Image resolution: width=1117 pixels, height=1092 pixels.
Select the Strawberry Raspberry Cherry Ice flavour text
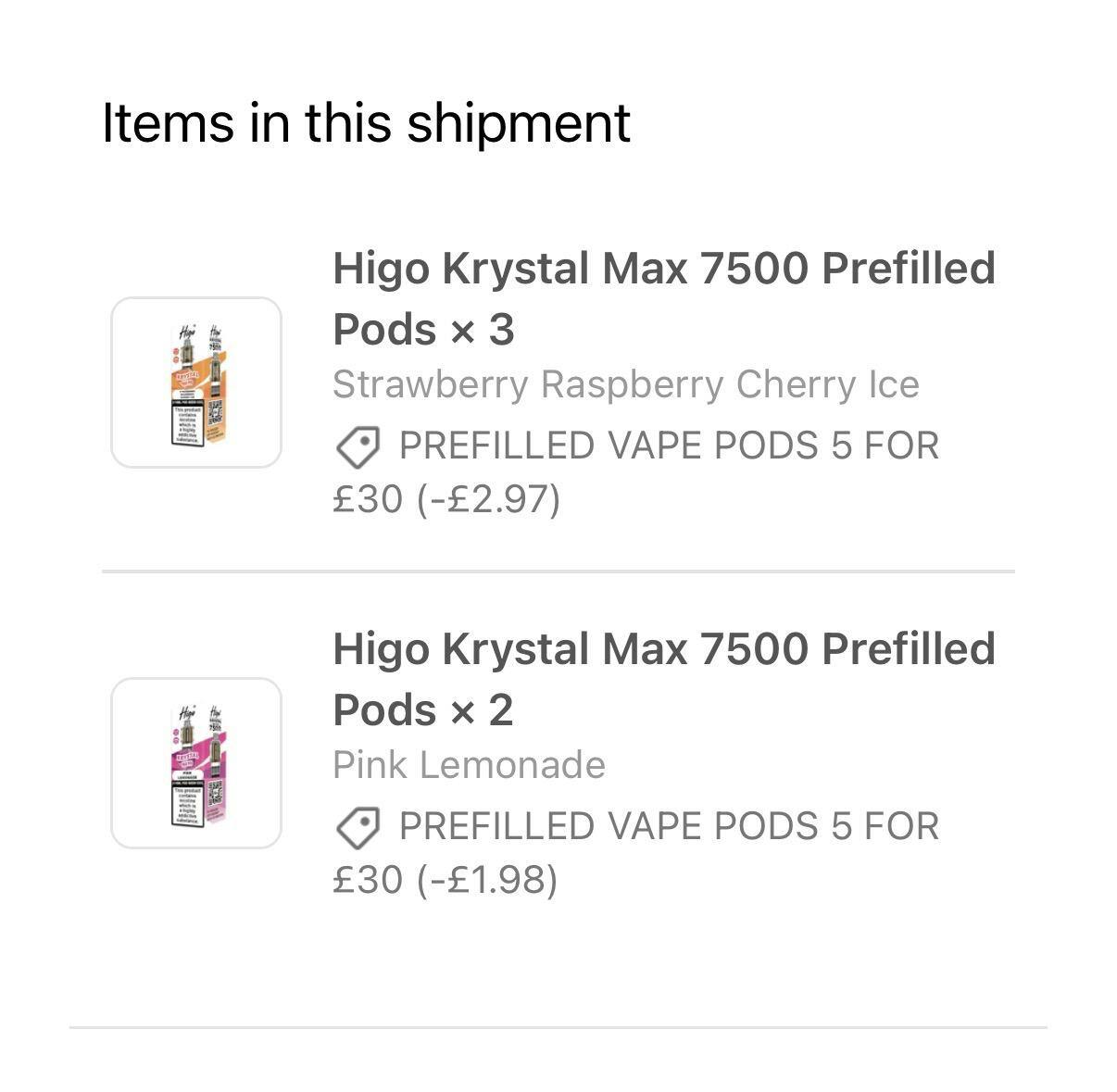click(625, 384)
